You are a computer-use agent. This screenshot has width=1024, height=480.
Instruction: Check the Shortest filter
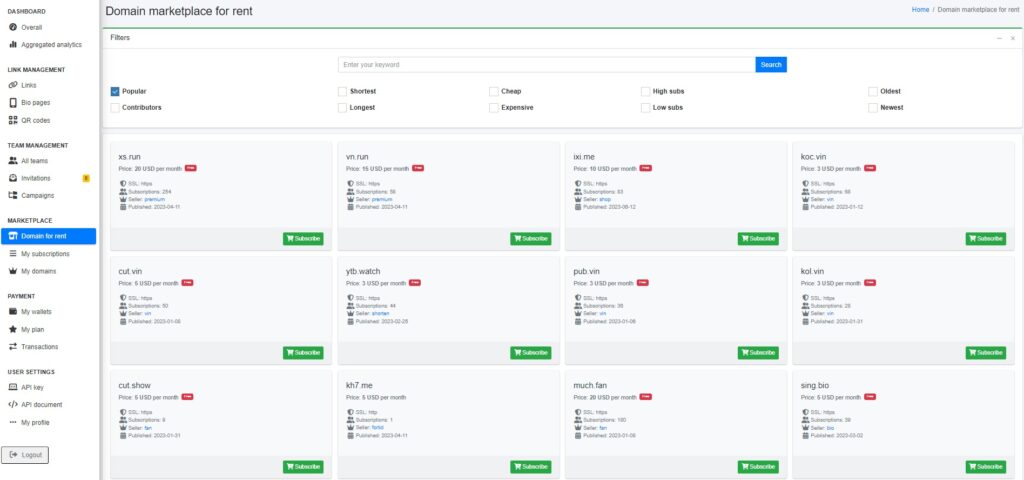click(x=342, y=91)
